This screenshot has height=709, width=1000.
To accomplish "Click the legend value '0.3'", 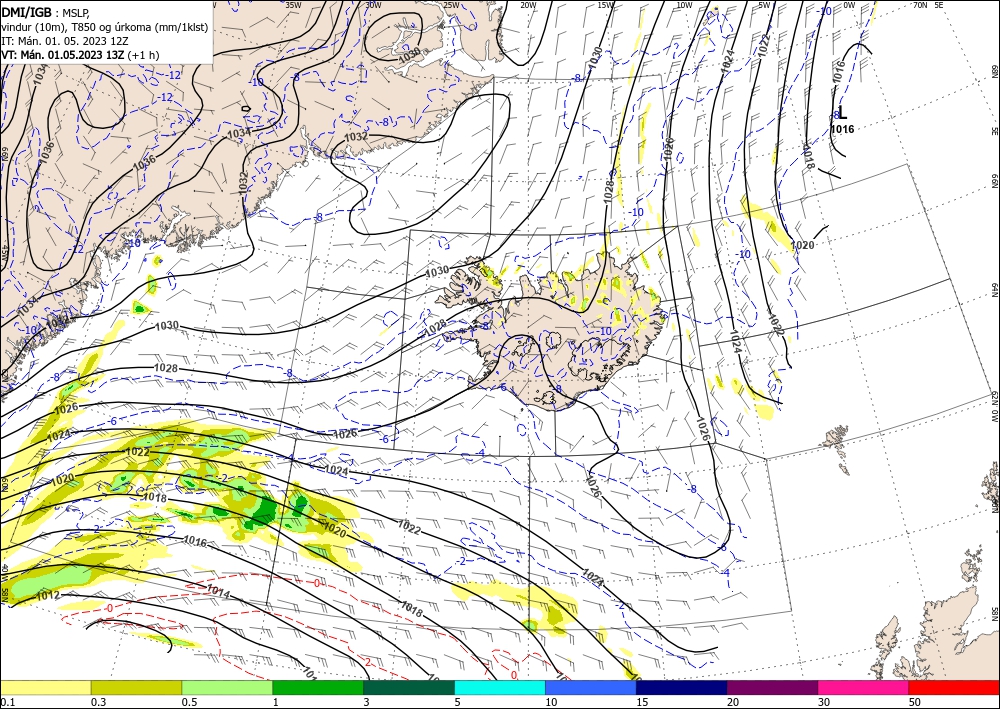I will point(98,702).
